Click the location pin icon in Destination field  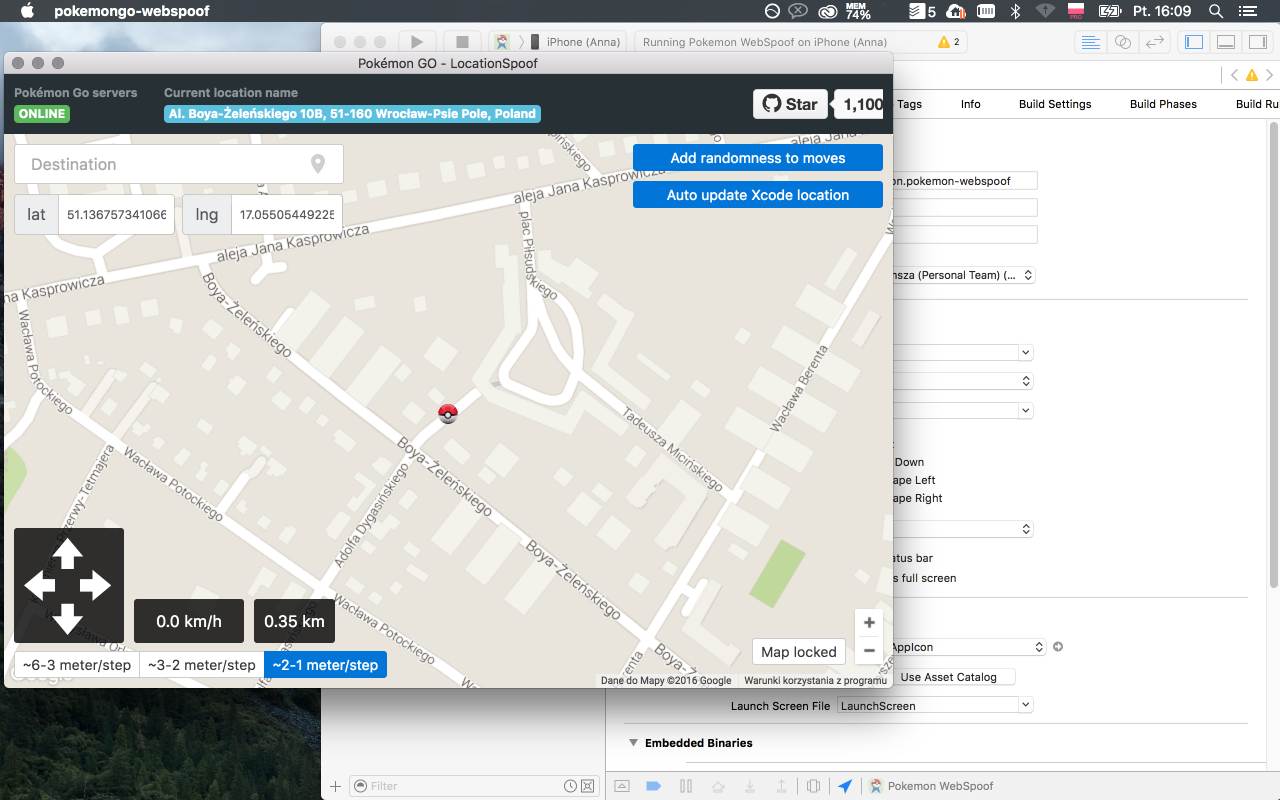(318, 164)
